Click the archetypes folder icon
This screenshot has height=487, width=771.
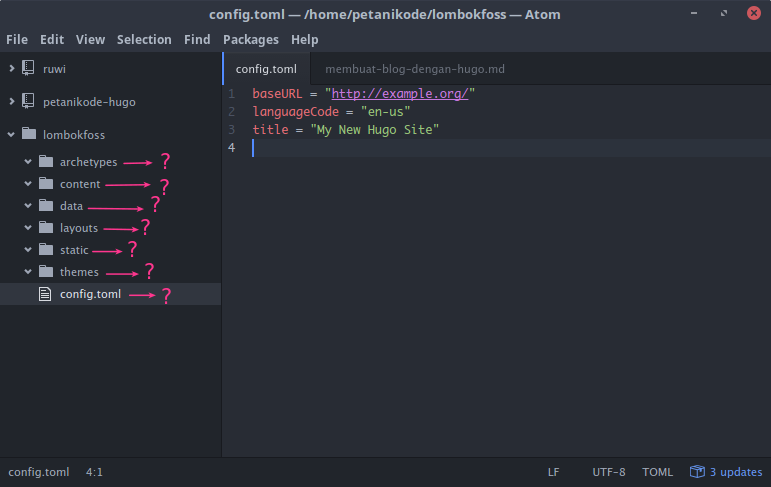point(46,161)
